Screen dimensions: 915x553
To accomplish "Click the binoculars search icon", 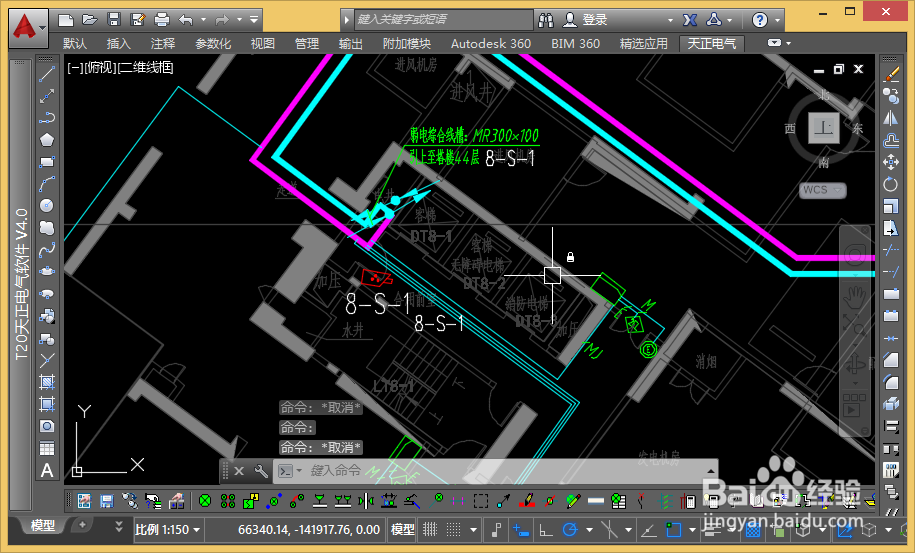I will (x=546, y=20).
